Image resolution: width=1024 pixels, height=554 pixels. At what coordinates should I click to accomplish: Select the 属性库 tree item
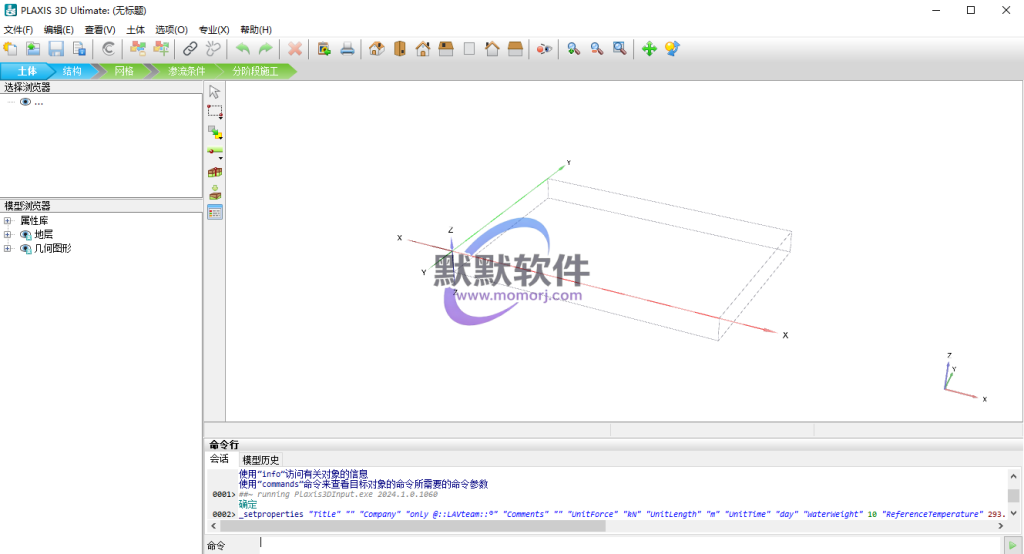point(34,221)
